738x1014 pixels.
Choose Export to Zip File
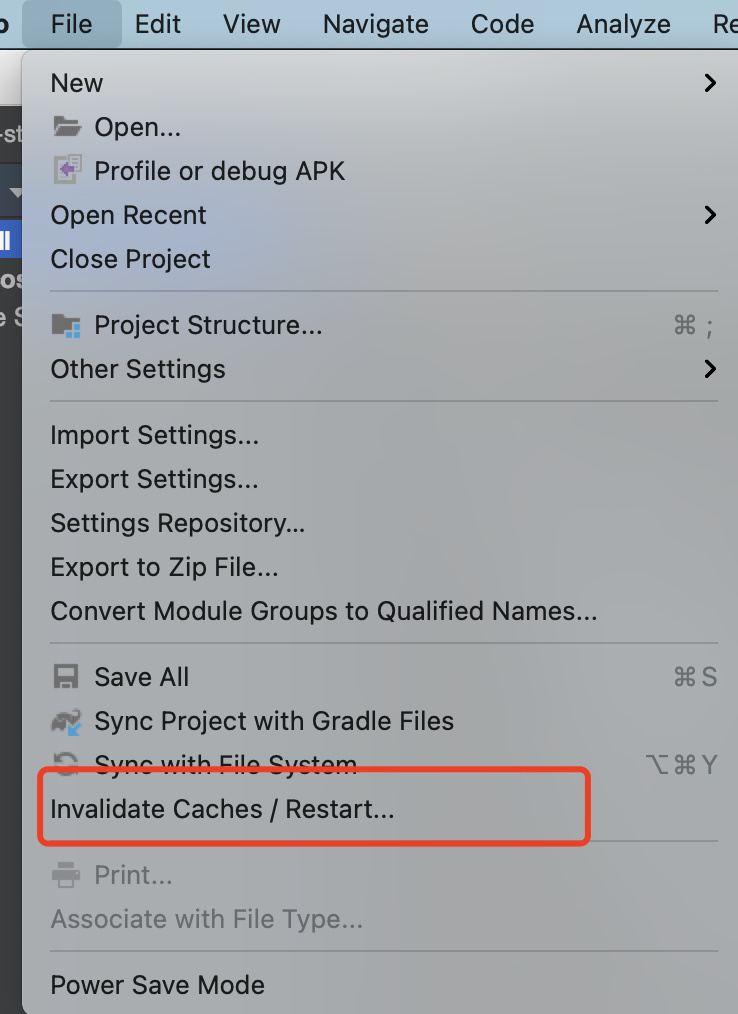[164, 567]
